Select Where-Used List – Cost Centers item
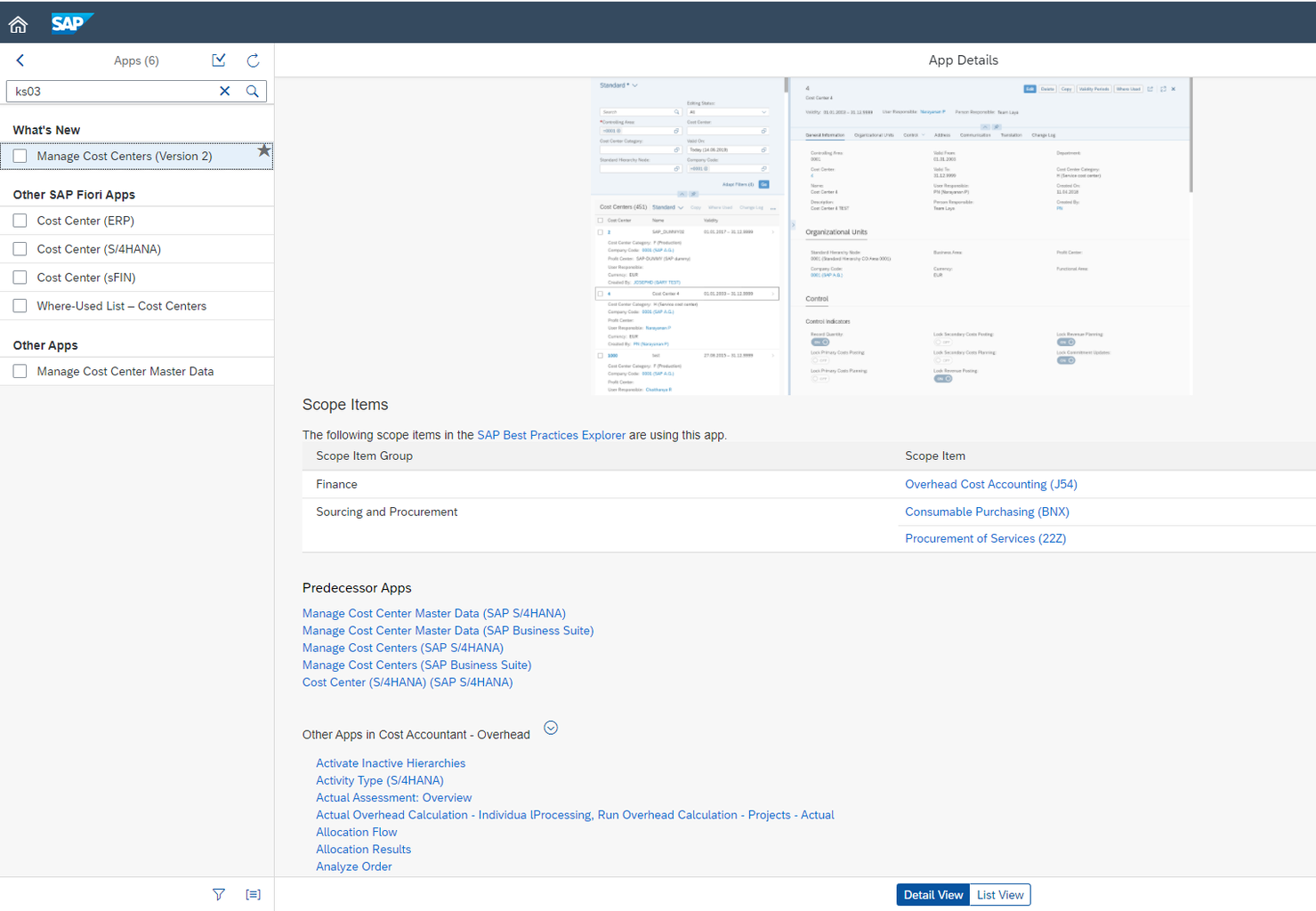The image size is (1316, 911). point(137,306)
